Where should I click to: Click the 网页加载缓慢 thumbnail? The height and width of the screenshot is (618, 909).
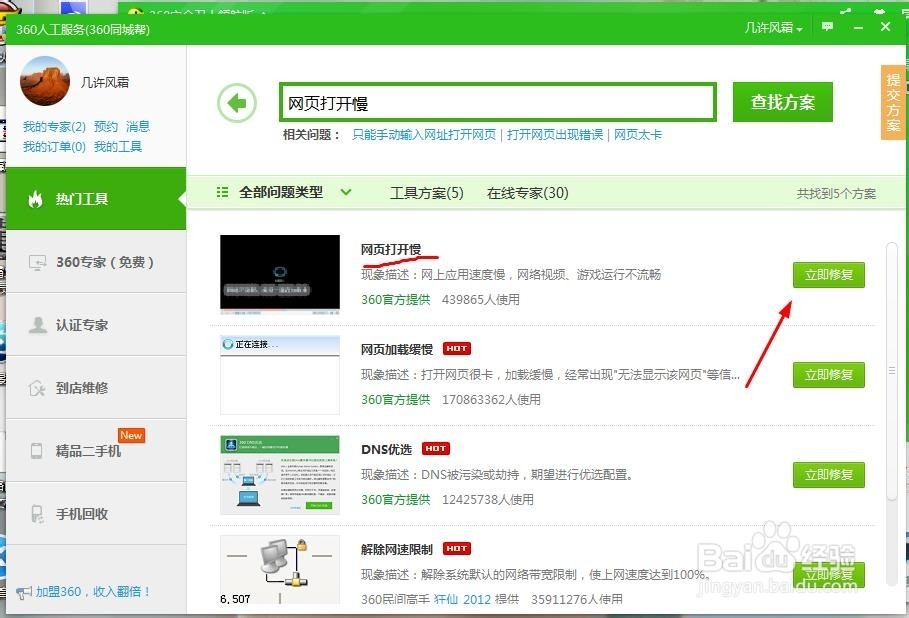[x=280, y=375]
